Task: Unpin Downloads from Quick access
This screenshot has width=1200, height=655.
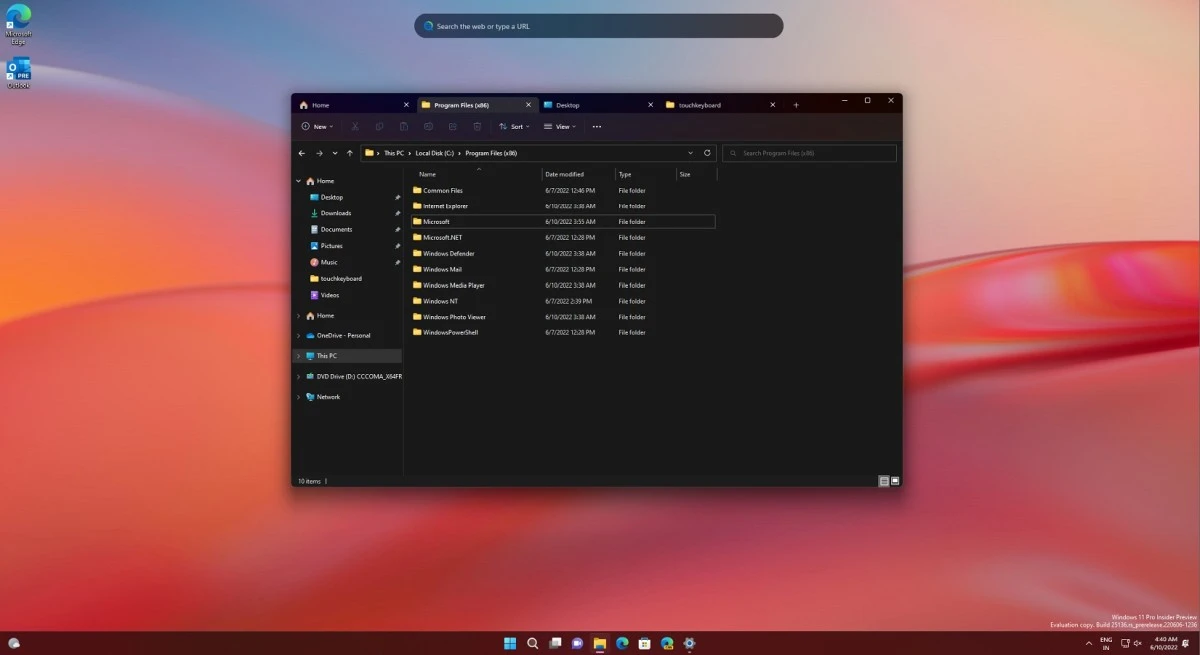Action: (397, 213)
